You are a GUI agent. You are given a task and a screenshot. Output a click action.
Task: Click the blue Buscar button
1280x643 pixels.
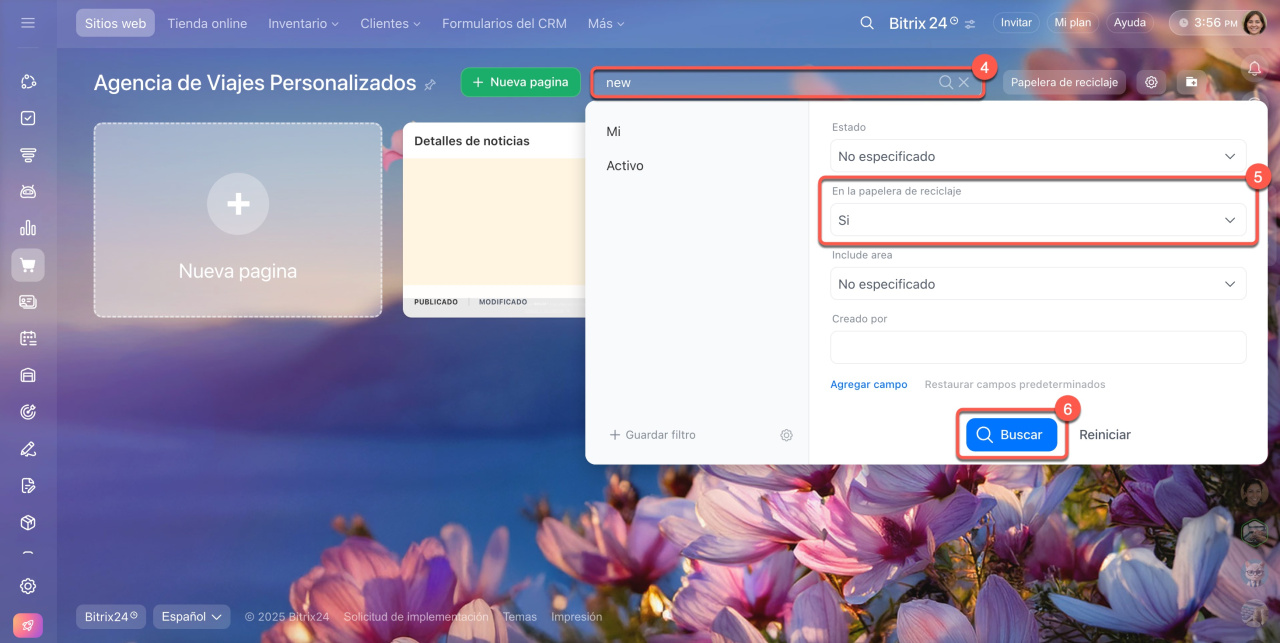point(1010,435)
